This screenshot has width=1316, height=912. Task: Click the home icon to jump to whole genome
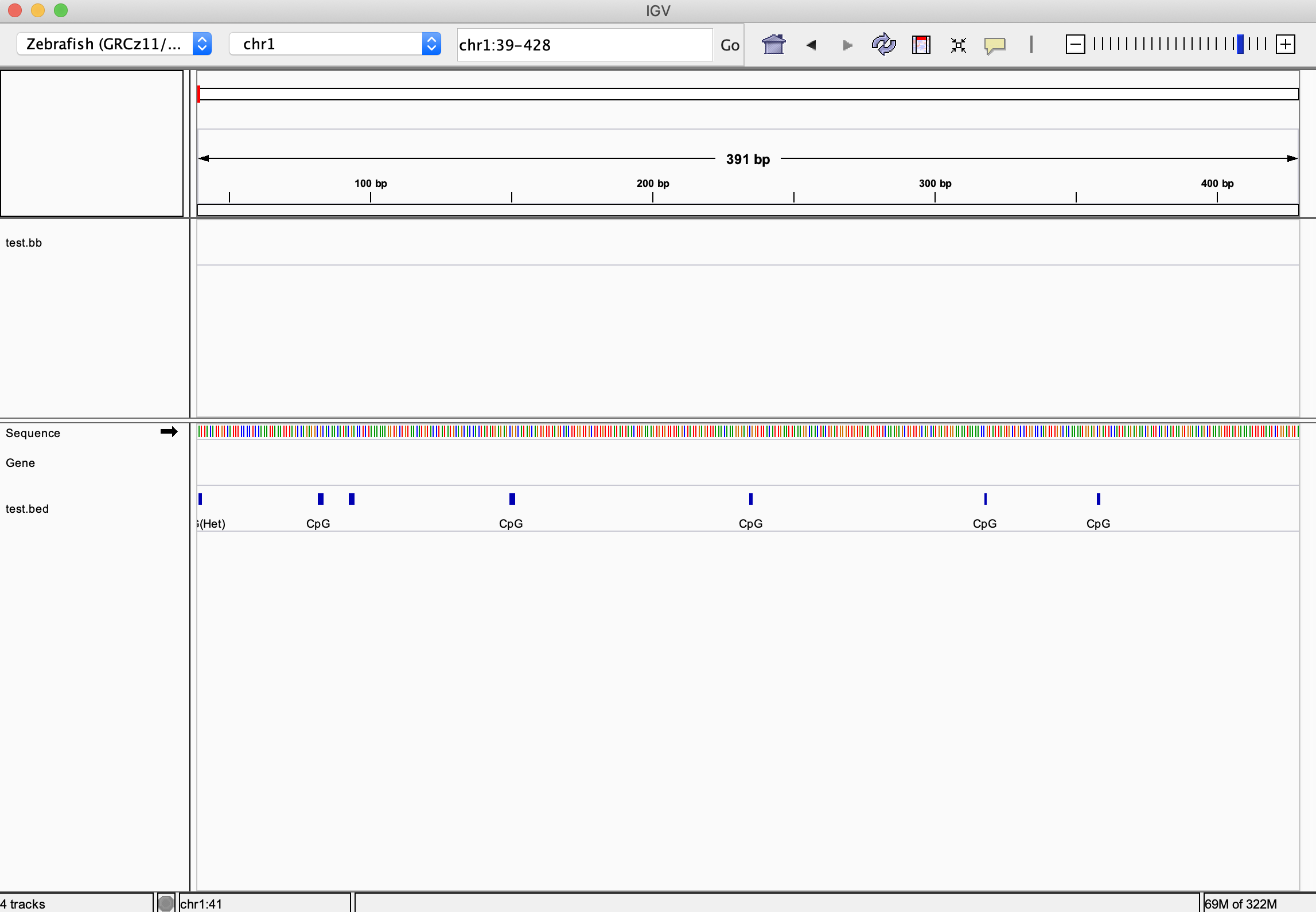[774, 45]
